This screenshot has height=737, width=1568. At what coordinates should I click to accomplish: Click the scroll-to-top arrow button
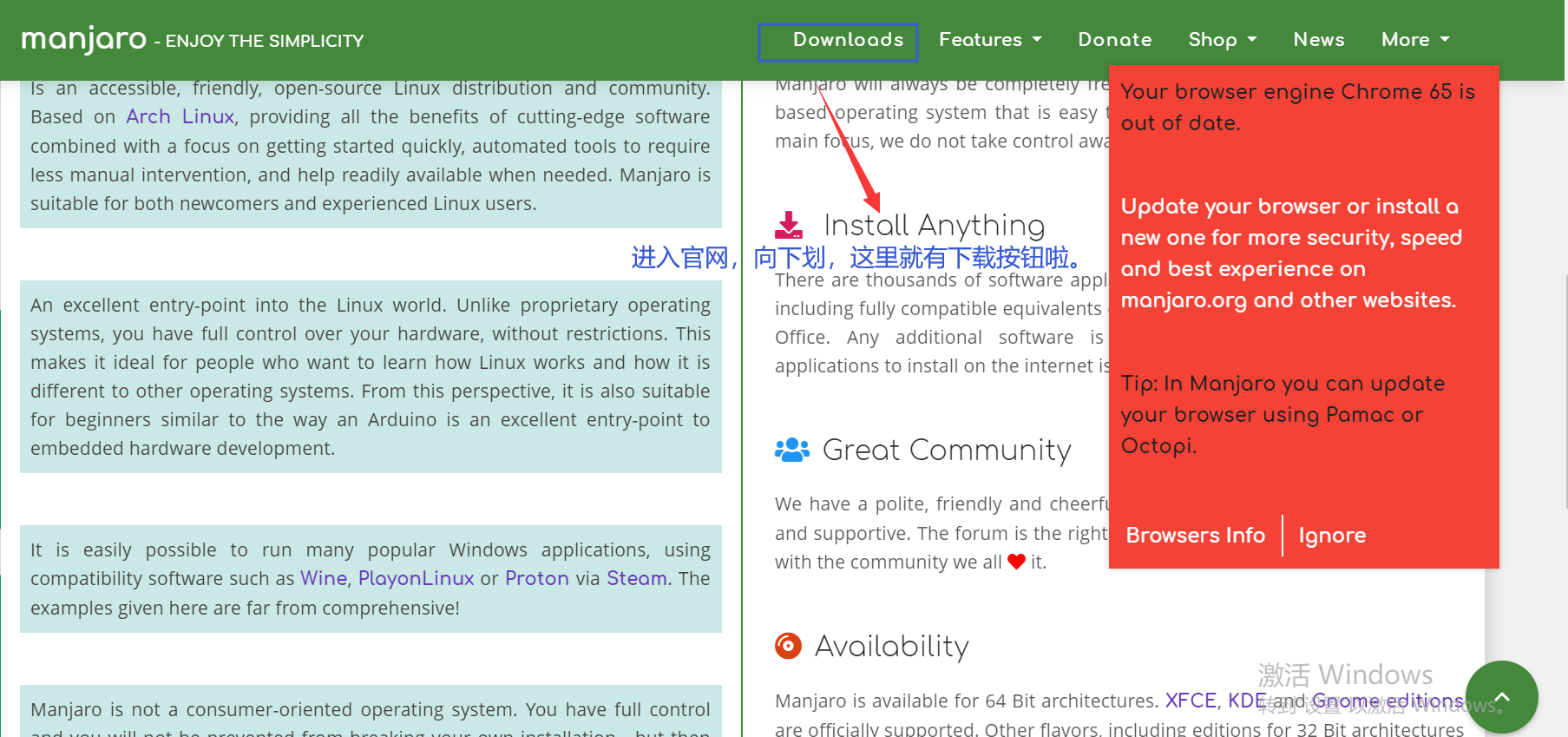click(x=1502, y=697)
